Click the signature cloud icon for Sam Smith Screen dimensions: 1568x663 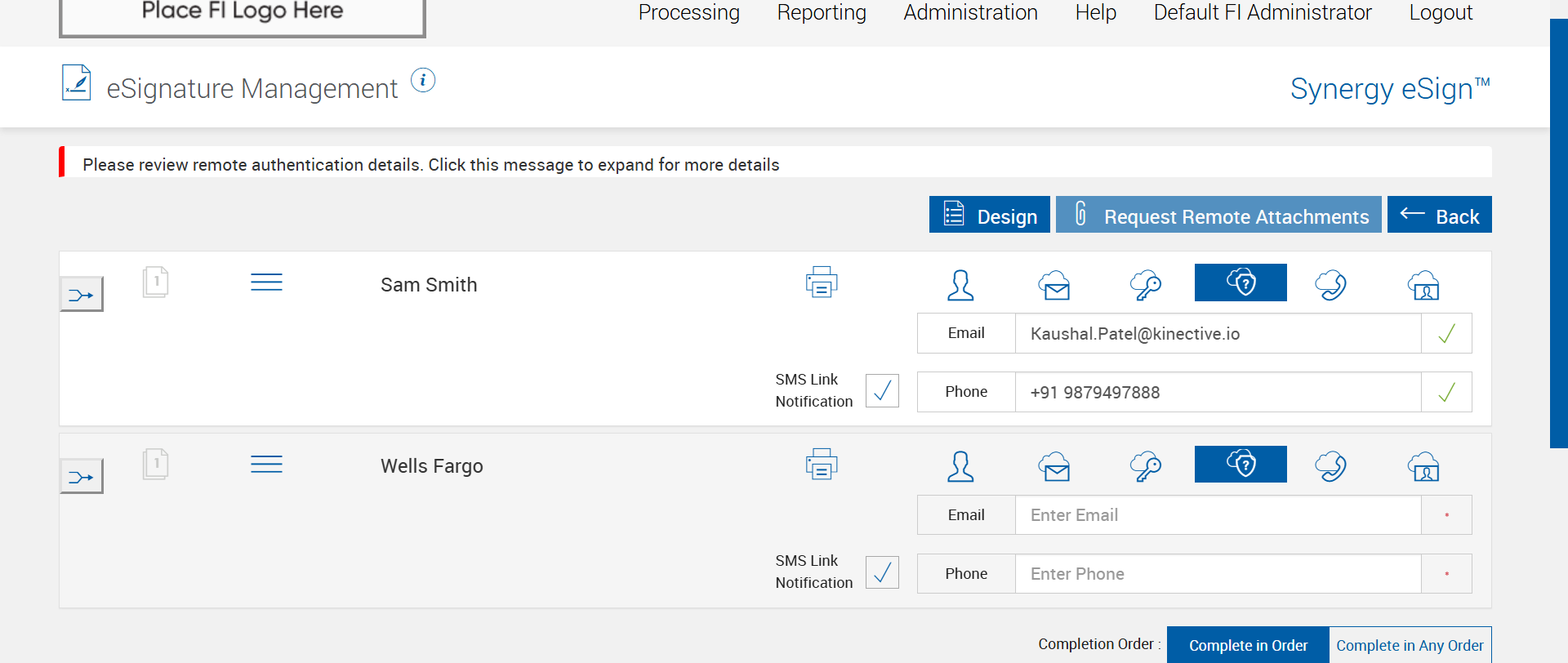(x=1330, y=285)
